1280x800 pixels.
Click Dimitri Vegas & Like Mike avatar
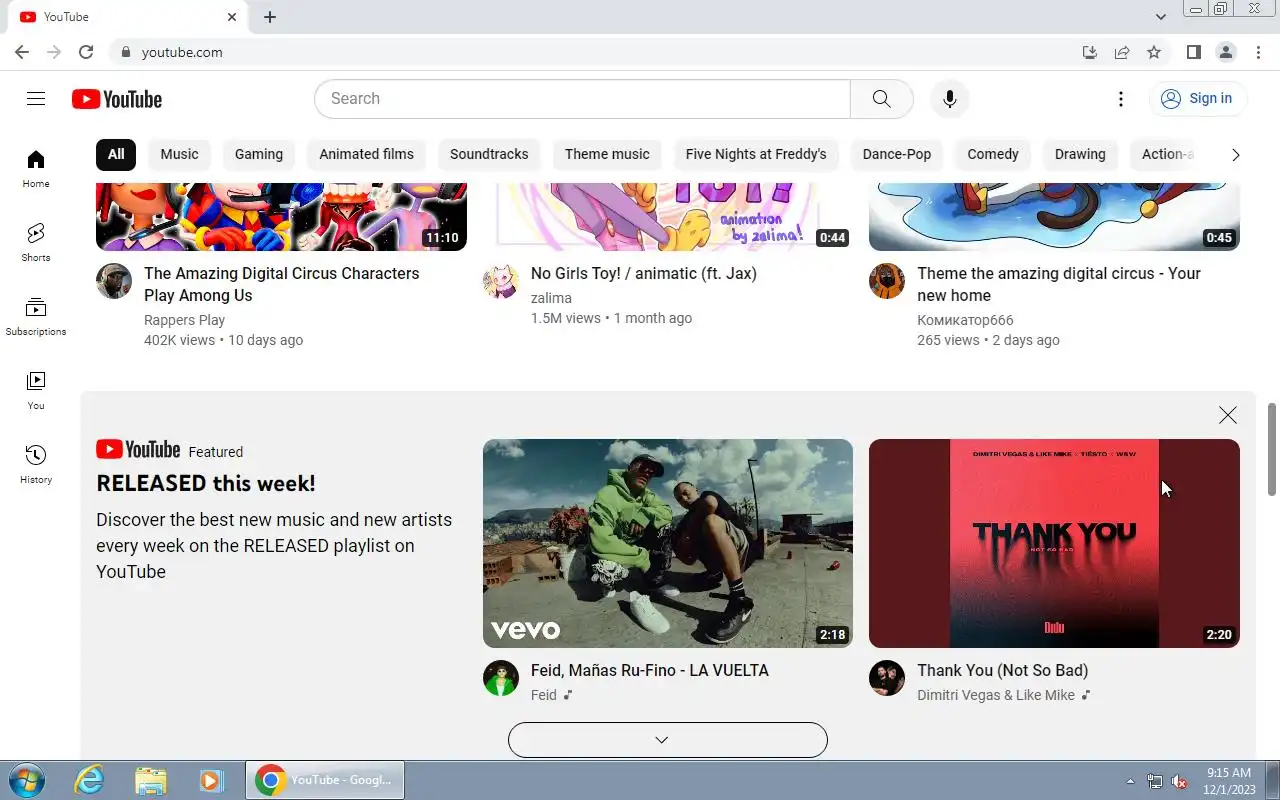[887, 678]
